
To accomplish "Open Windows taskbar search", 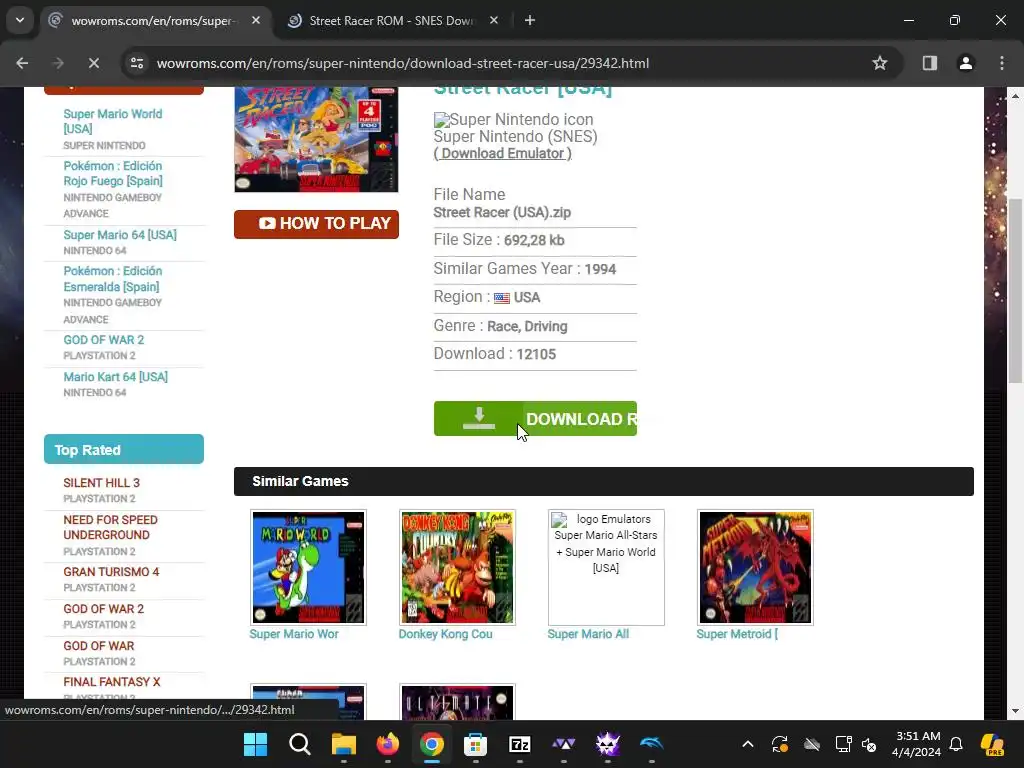I will pos(300,744).
